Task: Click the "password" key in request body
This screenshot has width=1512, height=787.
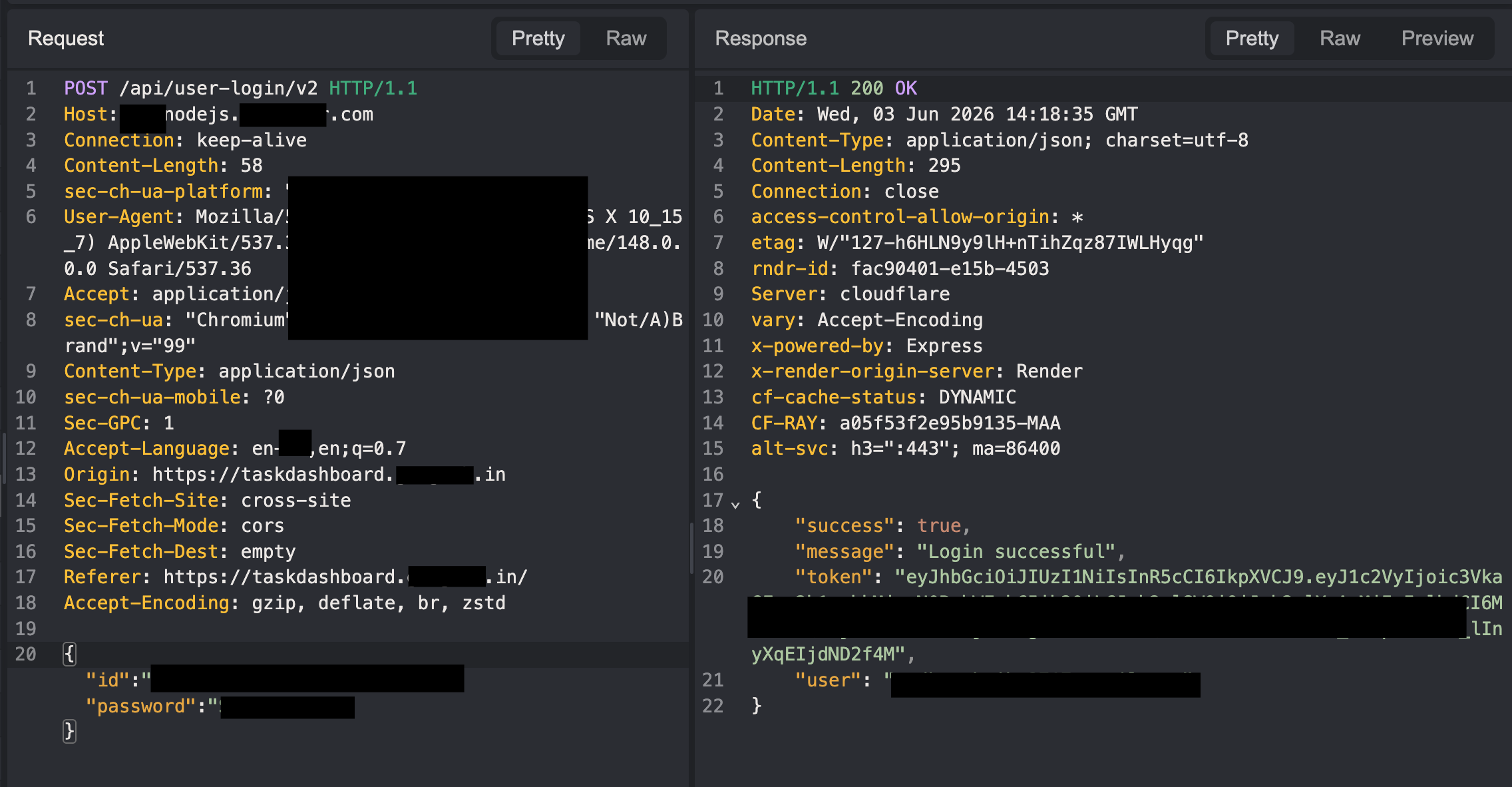Action: [141, 706]
